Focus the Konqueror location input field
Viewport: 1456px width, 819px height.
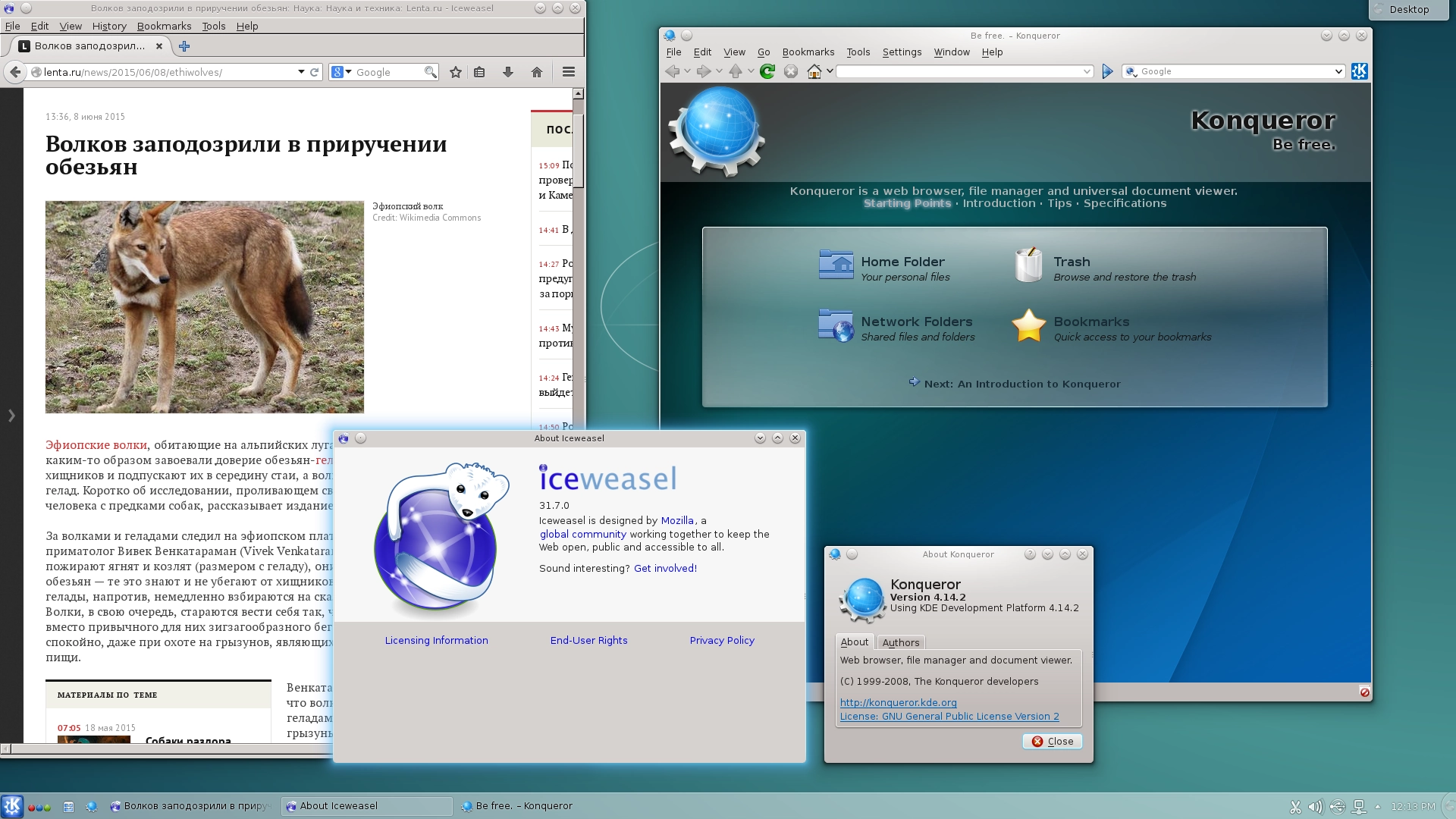tap(959, 71)
